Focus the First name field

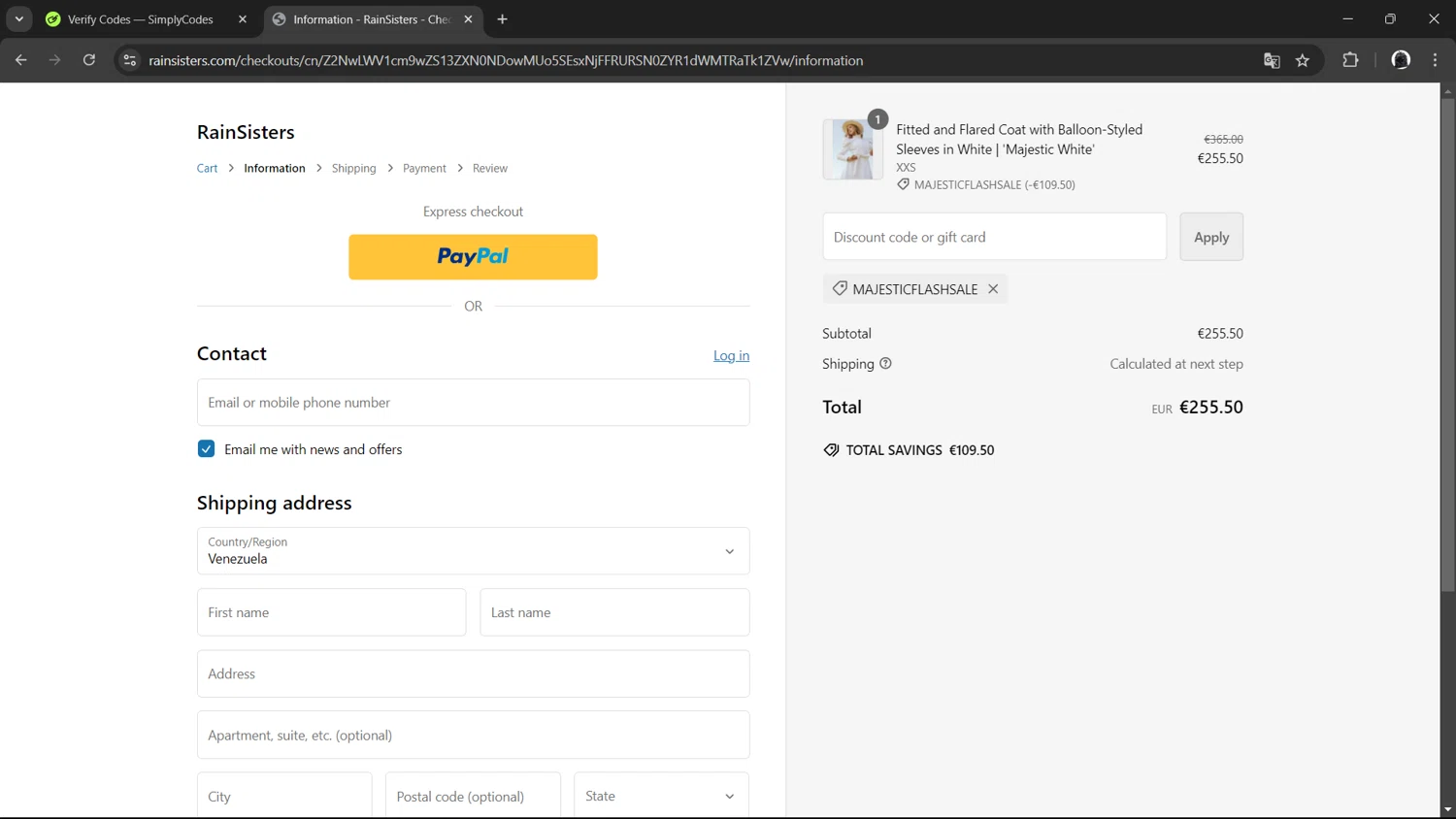point(331,612)
